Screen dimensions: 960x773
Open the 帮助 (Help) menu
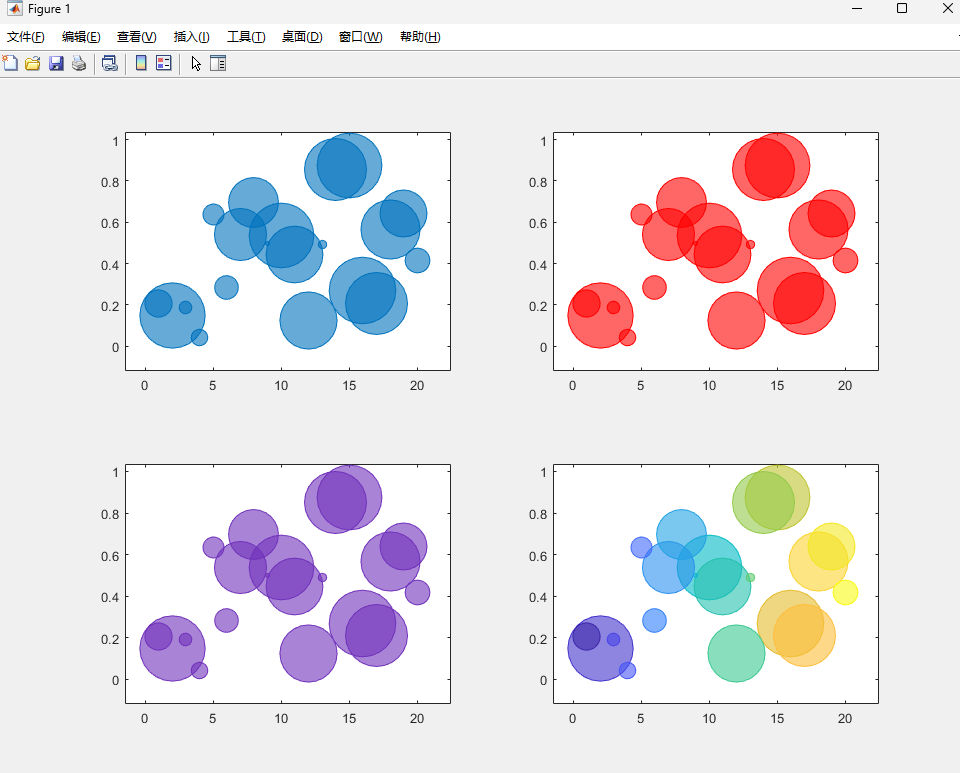418,37
